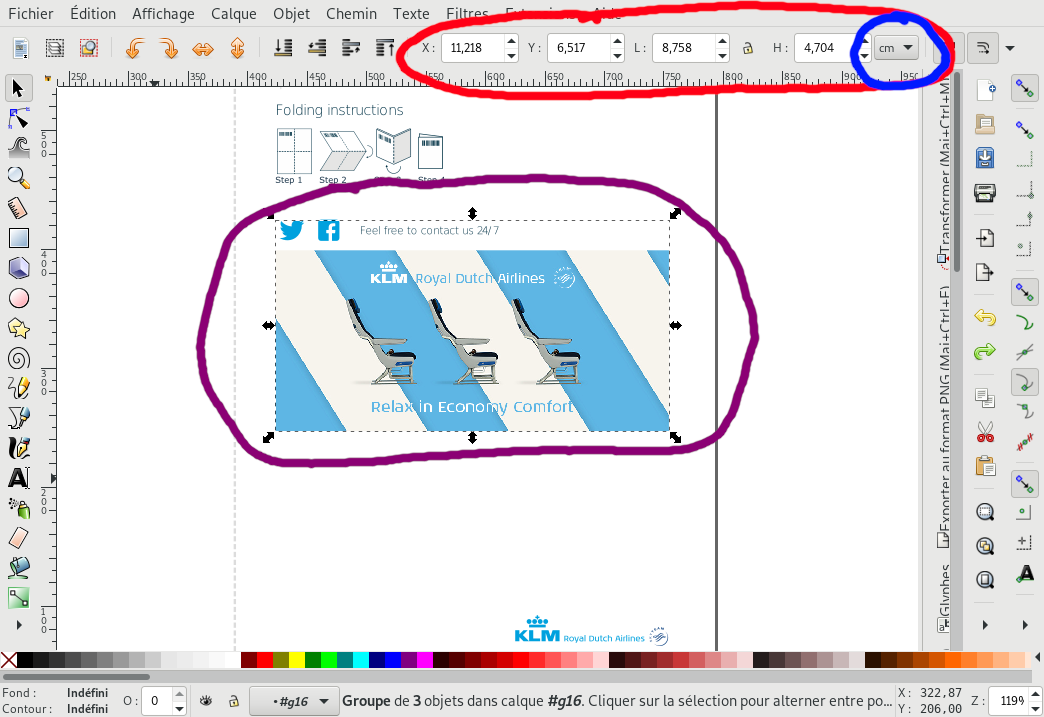This screenshot has height=717, width=1044.
Task: Decrease opacity O value stepper
Action: [x=179, y=708]
